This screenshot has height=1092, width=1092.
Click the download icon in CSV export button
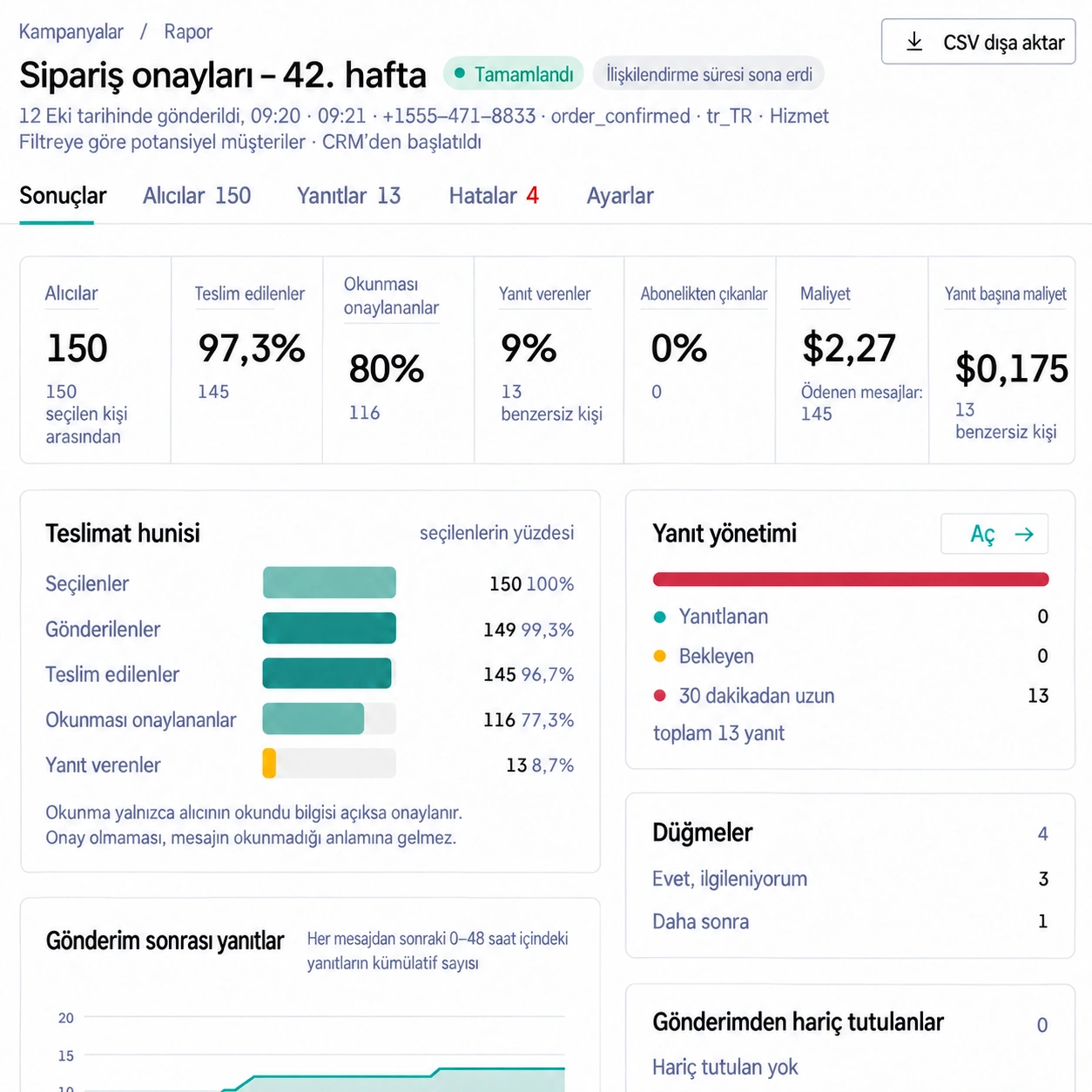(914, 42)
